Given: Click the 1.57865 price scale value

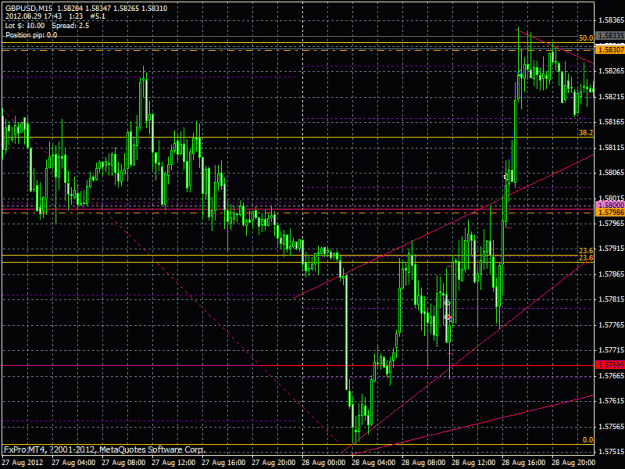Looking at the screenshot, I should (x=611, y=274).
